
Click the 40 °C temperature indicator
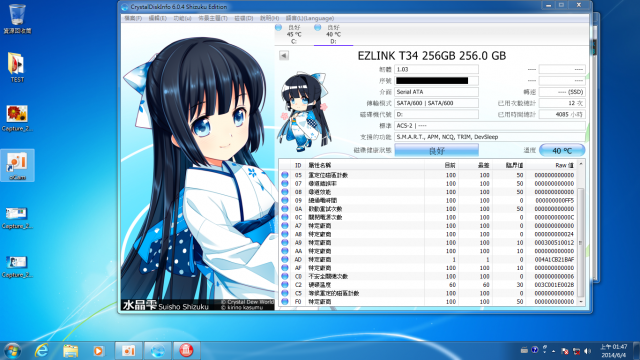pos(562,151)
